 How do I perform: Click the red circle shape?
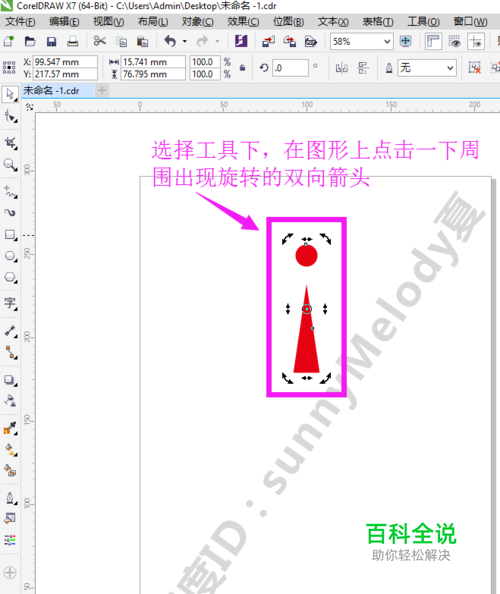click(306, 256)
